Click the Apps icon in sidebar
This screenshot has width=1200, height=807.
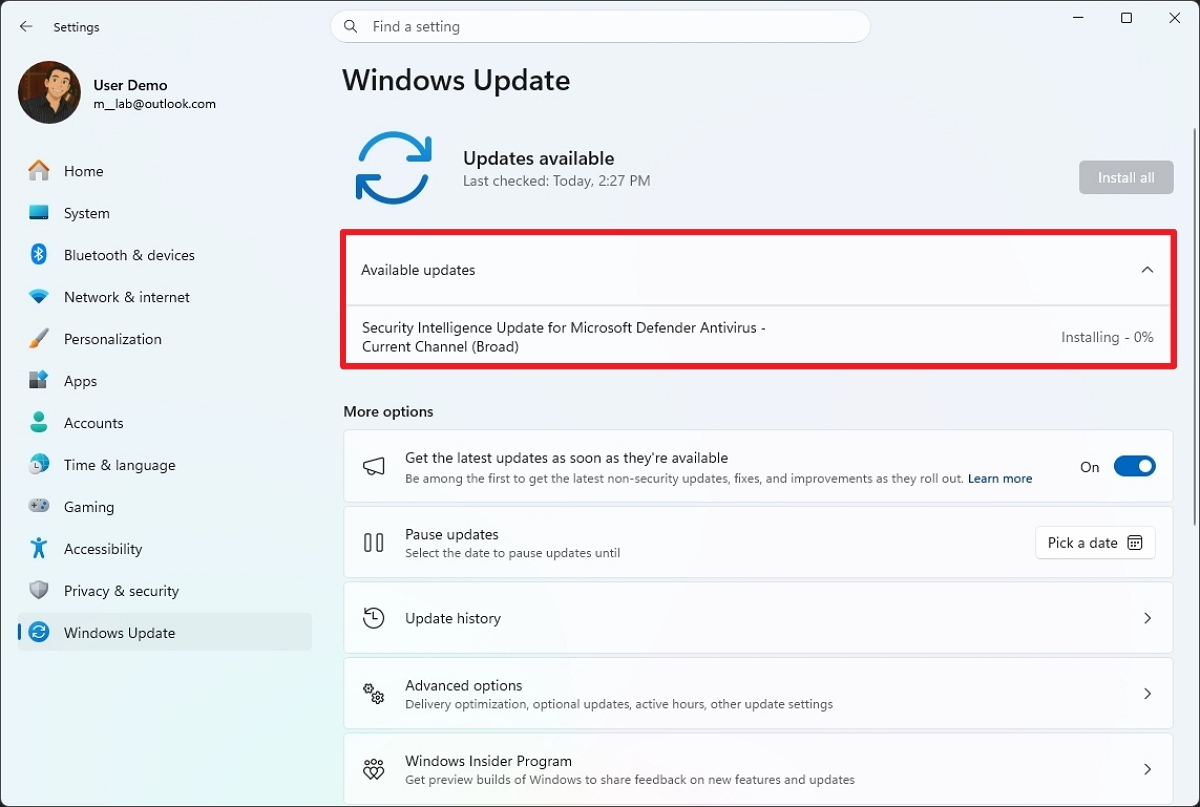point(39,381)
